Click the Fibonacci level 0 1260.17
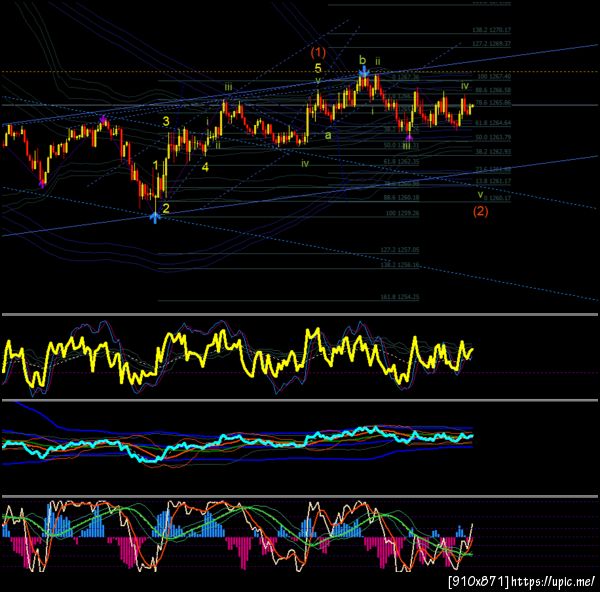 [497, 198]
